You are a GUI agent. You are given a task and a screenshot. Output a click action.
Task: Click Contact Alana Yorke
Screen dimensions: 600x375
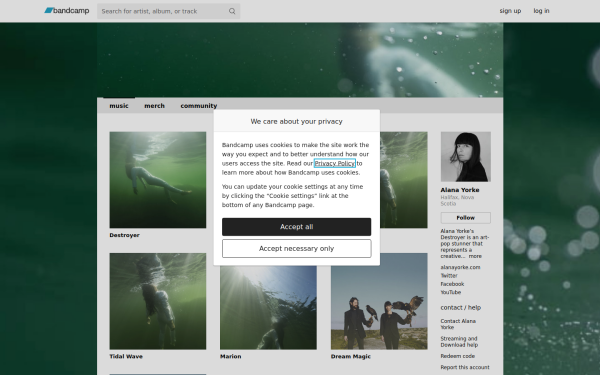(458, 324)
